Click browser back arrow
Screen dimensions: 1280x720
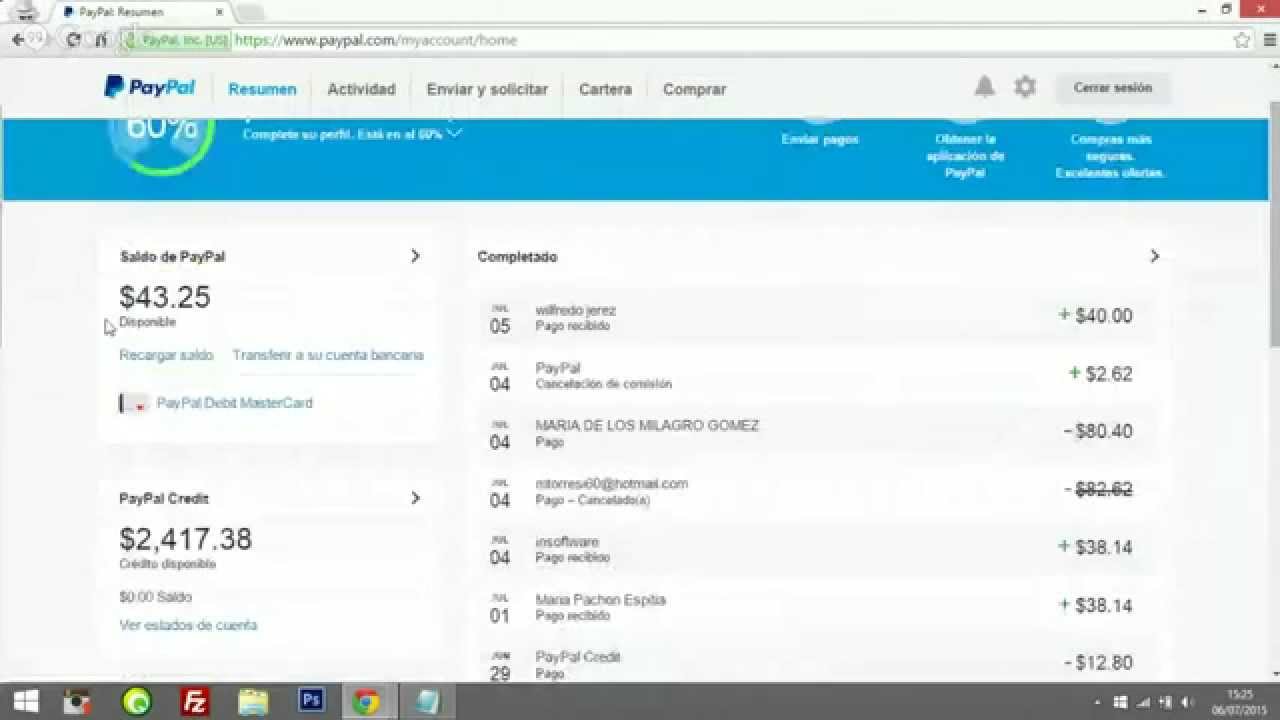pos(18,40)
